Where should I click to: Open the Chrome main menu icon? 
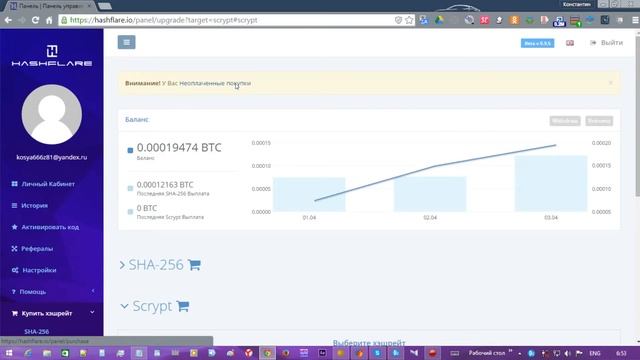pyautogui.click(x=635, y=20)
